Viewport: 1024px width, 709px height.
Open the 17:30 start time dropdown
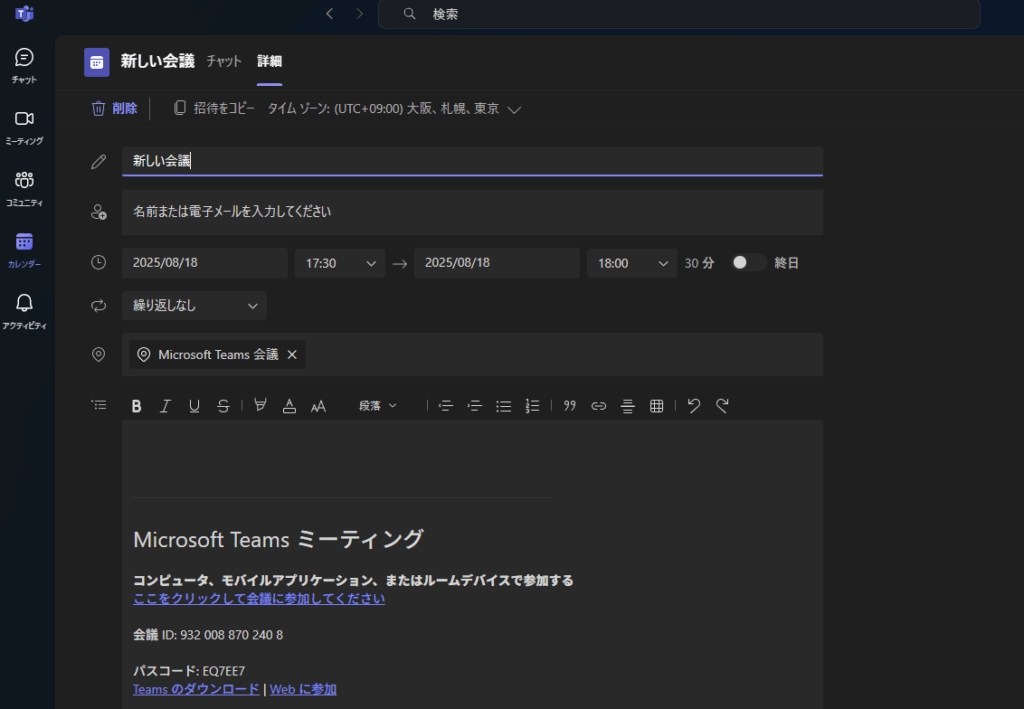click(340, 263)
